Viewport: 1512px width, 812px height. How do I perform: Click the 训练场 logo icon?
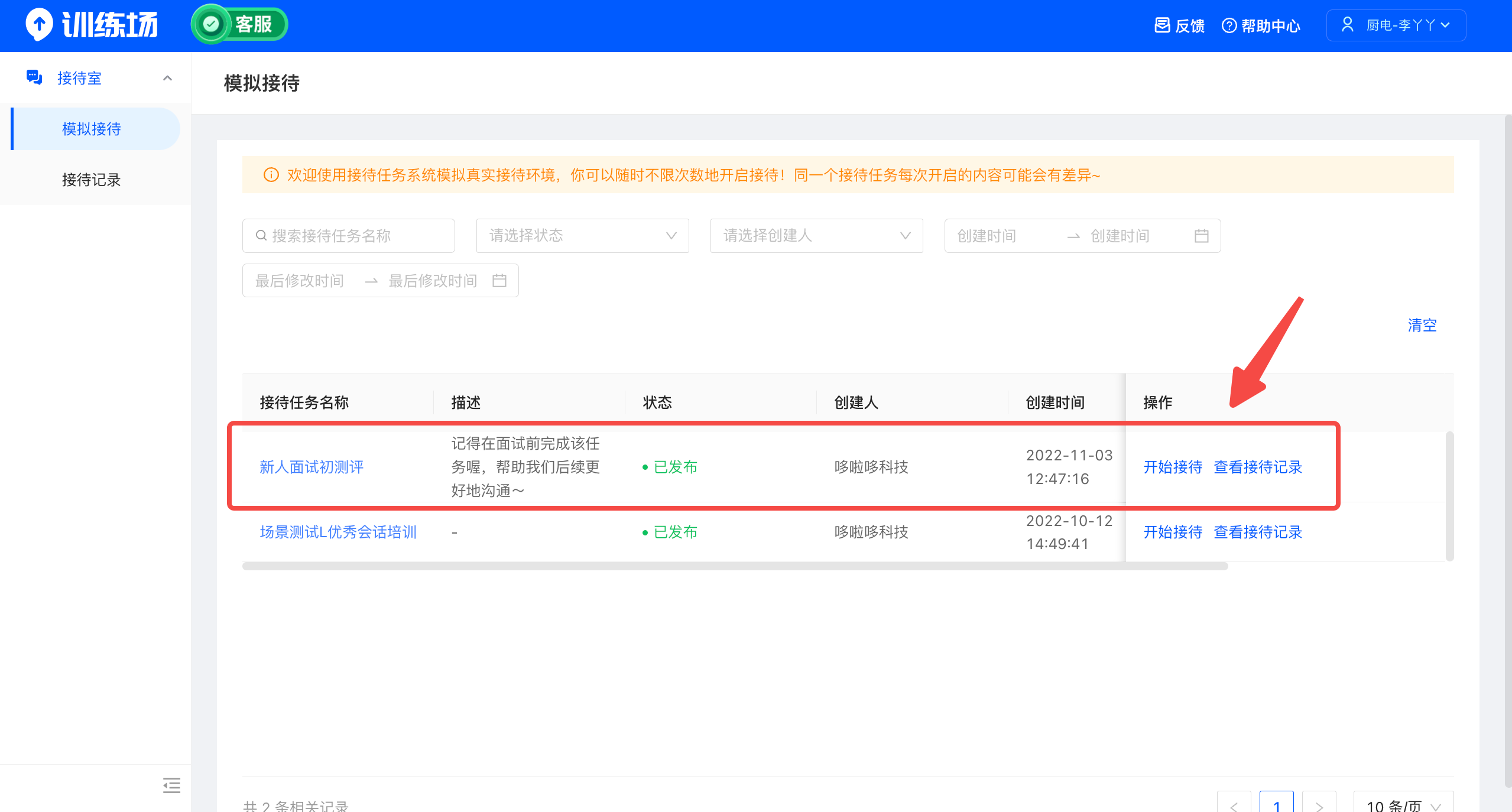point(40,24)
